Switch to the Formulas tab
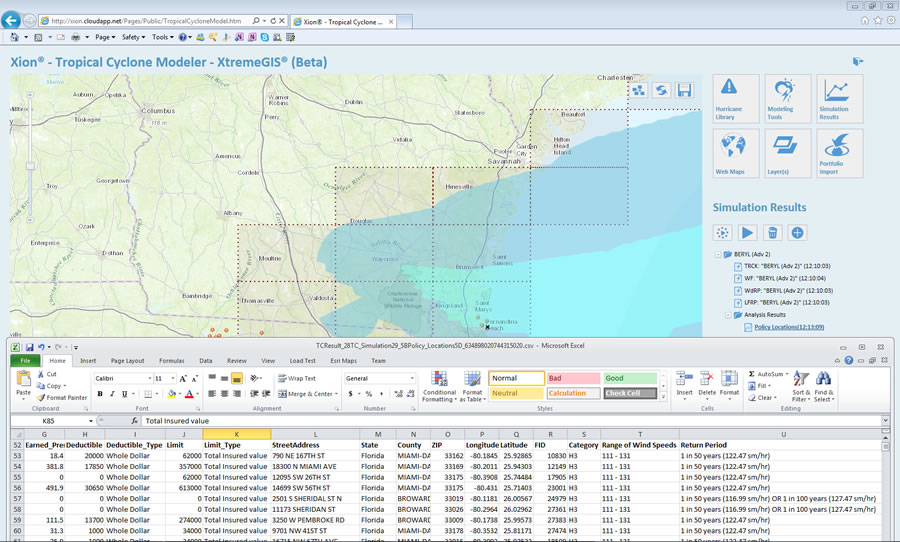This screenshot has width=900, height=542. click(172, 361)
